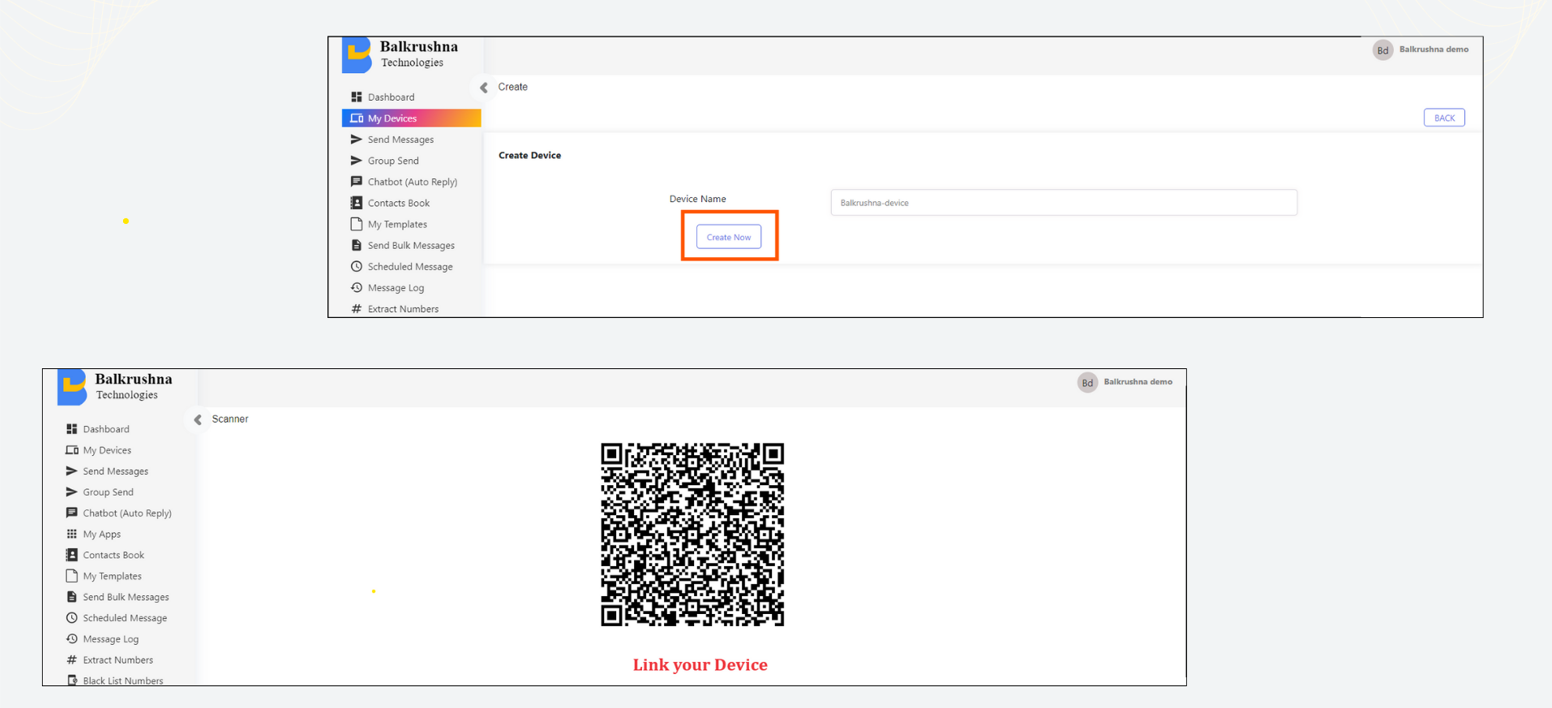Image resolution: width=1552 pixels, height=708 pixels.
Task: Click the Bd avatar on the Create Device page
Action: click(x=1383, y=50)
